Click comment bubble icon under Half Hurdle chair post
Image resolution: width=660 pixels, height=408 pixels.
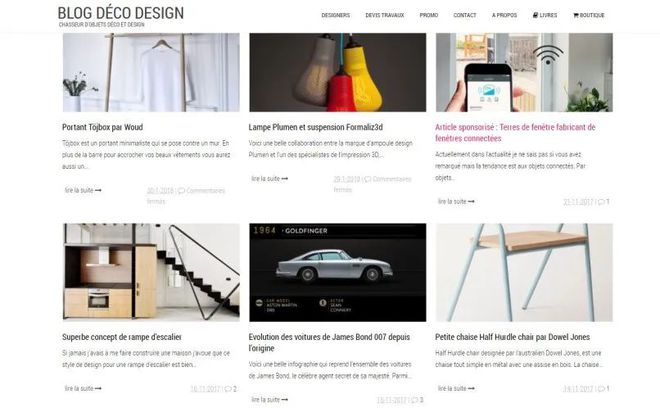601,389
